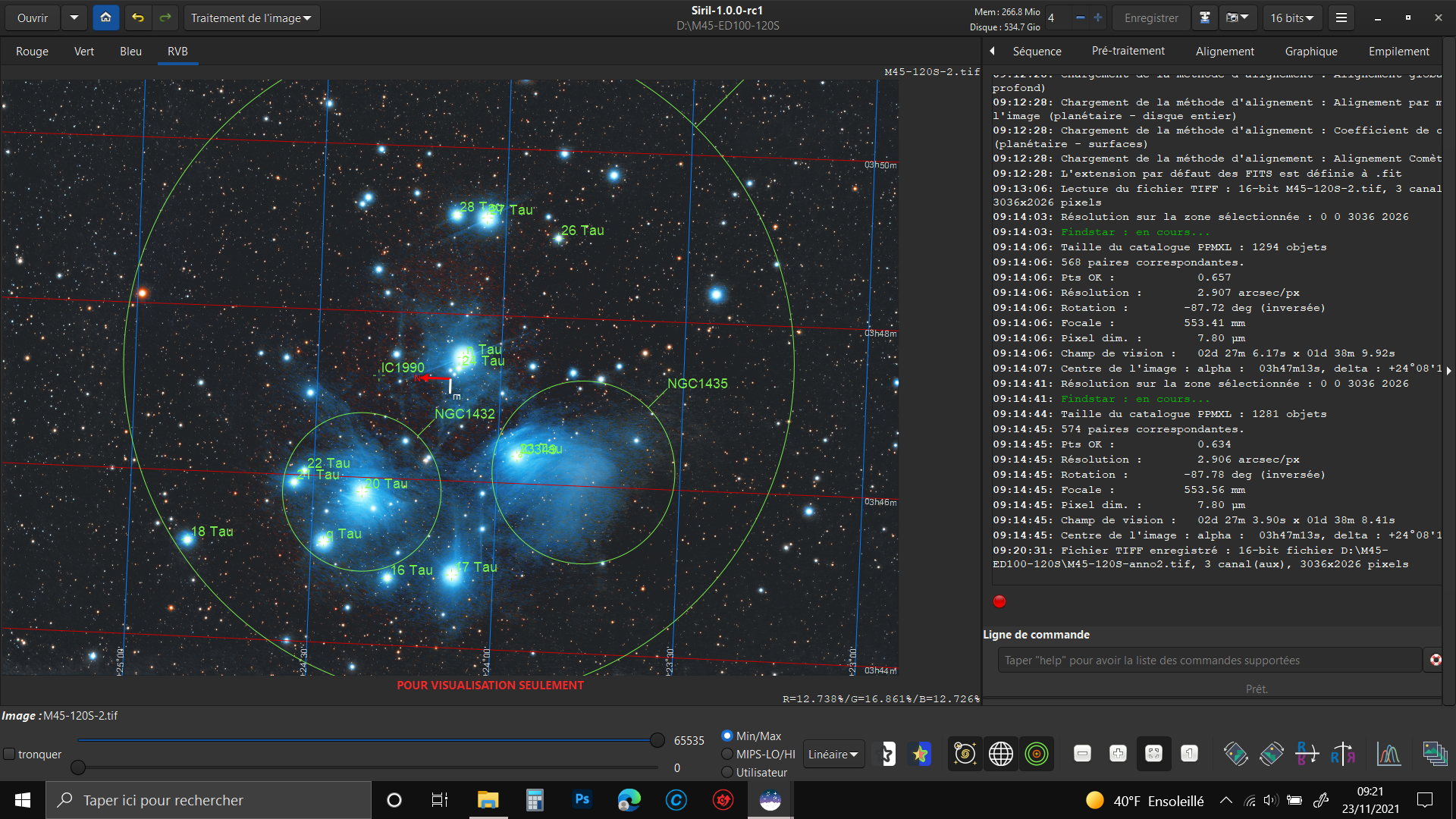Image resolution: width=1456 pixels, height=819 pixels.
Task: Click the green concentric target icon
Action: click(x=1036, y=754)
